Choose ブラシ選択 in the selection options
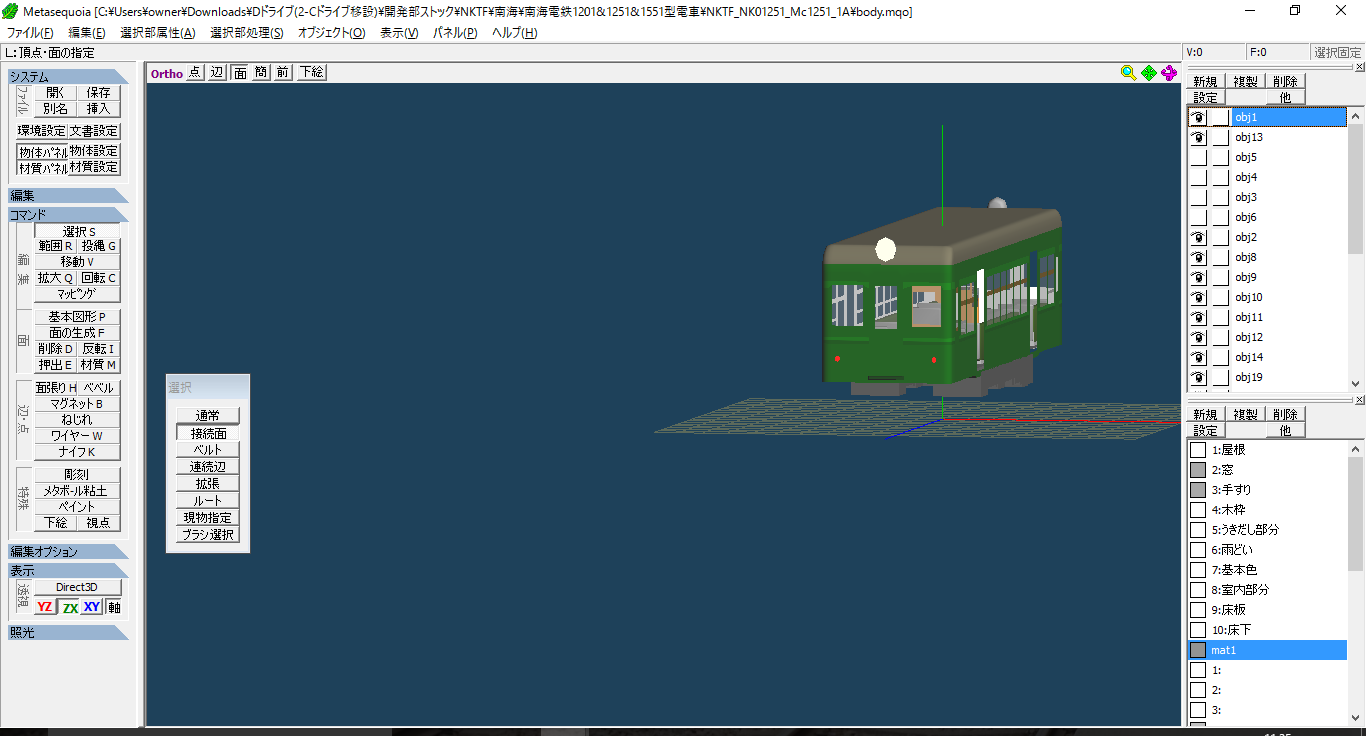 click(209, 535)
